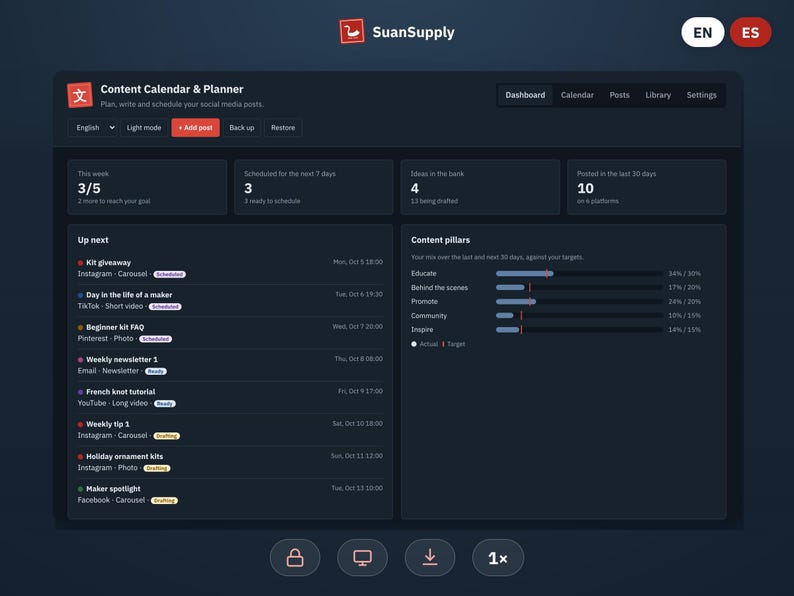Click the Mon, Oct 5 18:00 date

coord(358,262)
